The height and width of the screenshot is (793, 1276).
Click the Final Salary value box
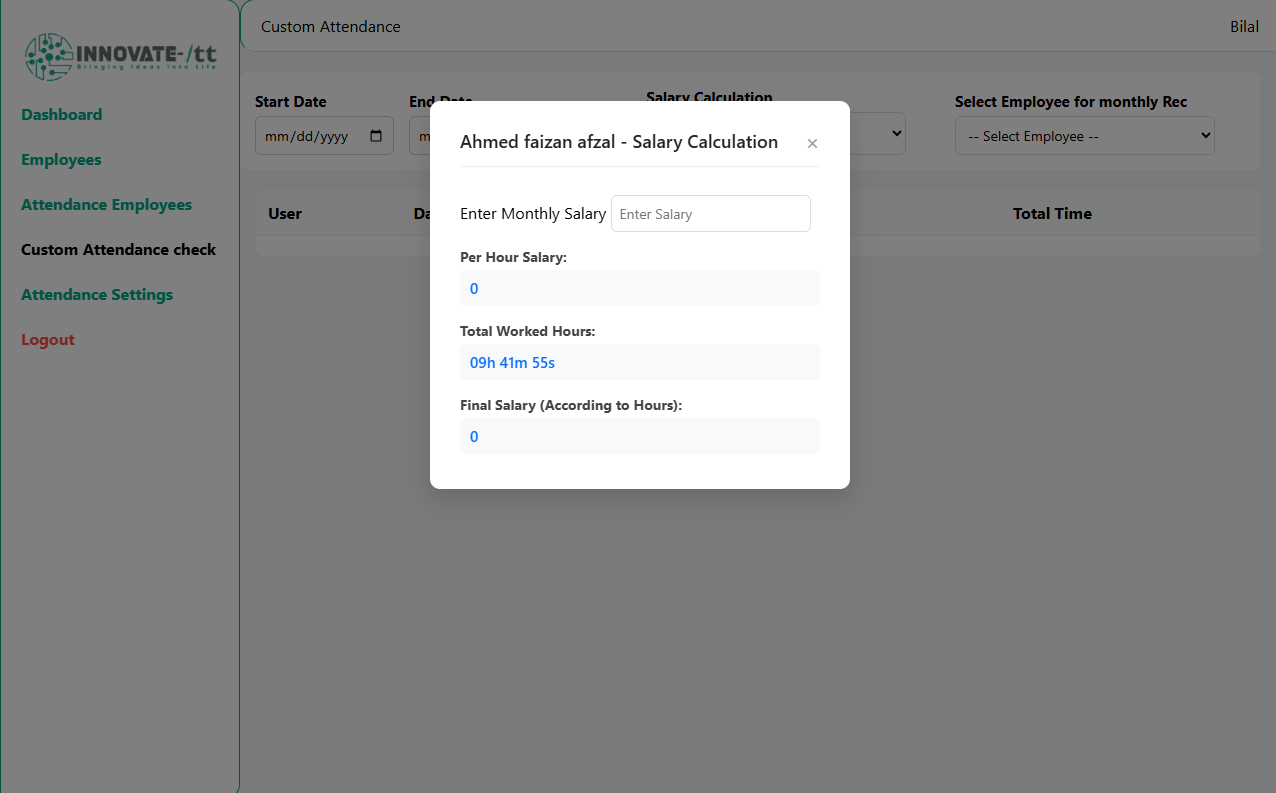coord(639,437)
